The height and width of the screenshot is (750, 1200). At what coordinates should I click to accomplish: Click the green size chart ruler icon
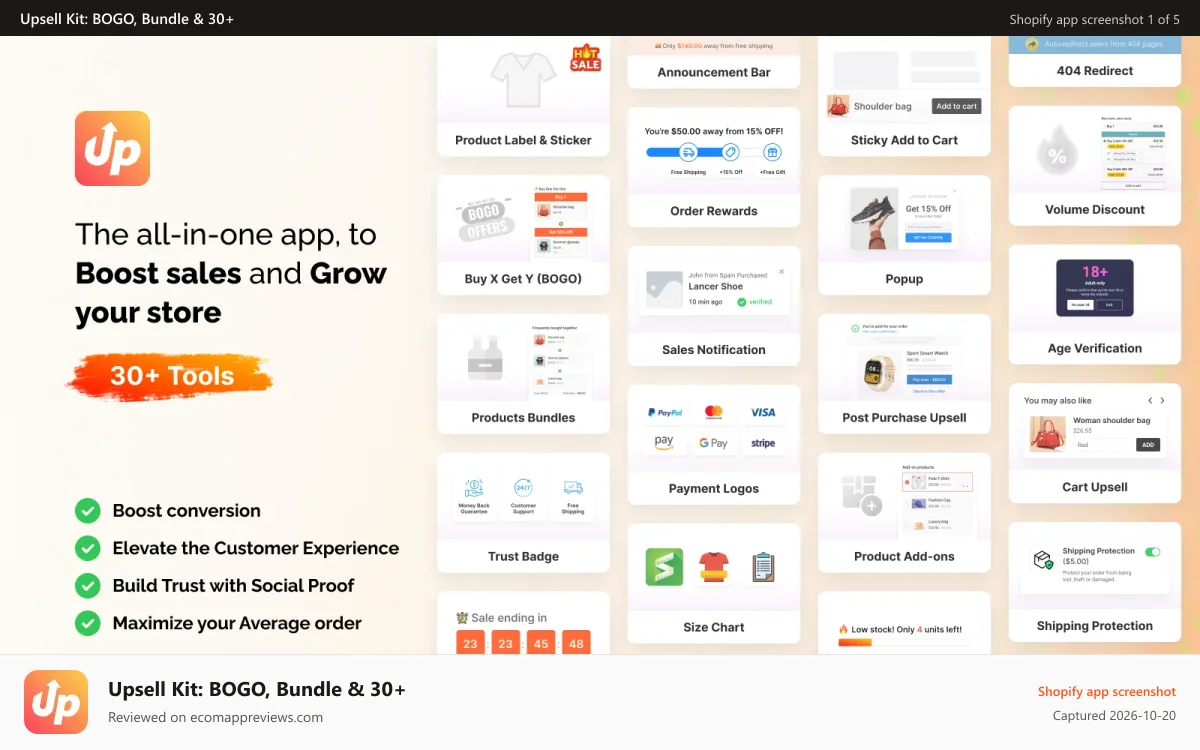(664, 567)
